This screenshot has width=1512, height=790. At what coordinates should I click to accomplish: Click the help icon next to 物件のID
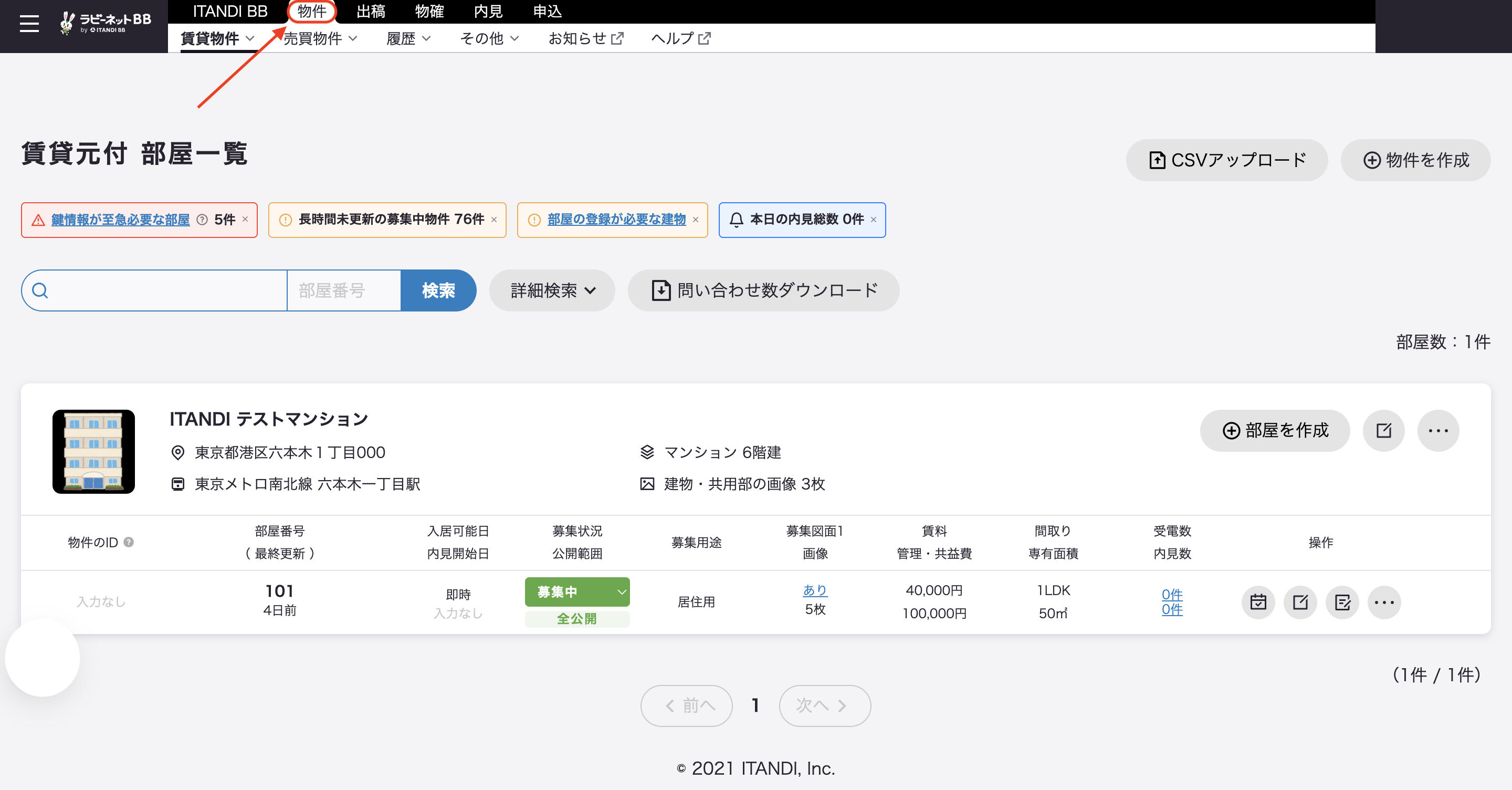tap(129, 542)
